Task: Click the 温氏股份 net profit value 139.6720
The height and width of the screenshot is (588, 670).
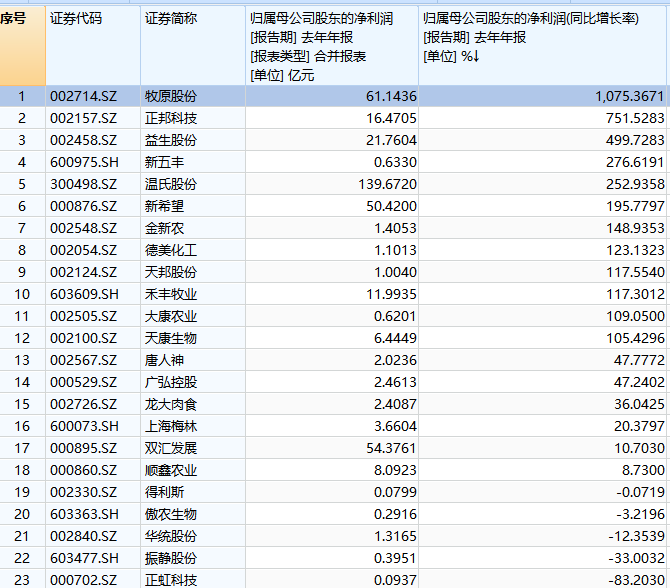Action: tap(376, 184)
